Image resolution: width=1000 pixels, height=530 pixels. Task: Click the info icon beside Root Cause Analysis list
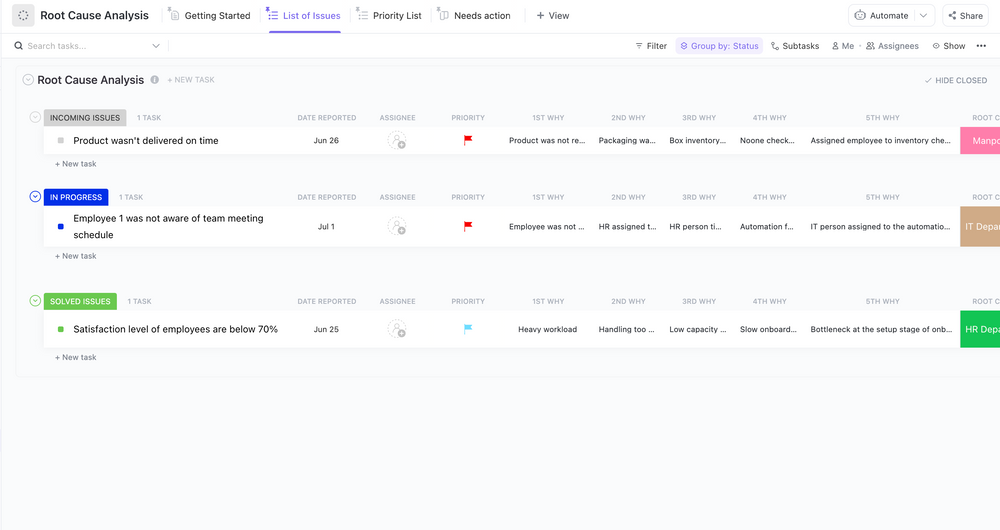tap(155, 80)
